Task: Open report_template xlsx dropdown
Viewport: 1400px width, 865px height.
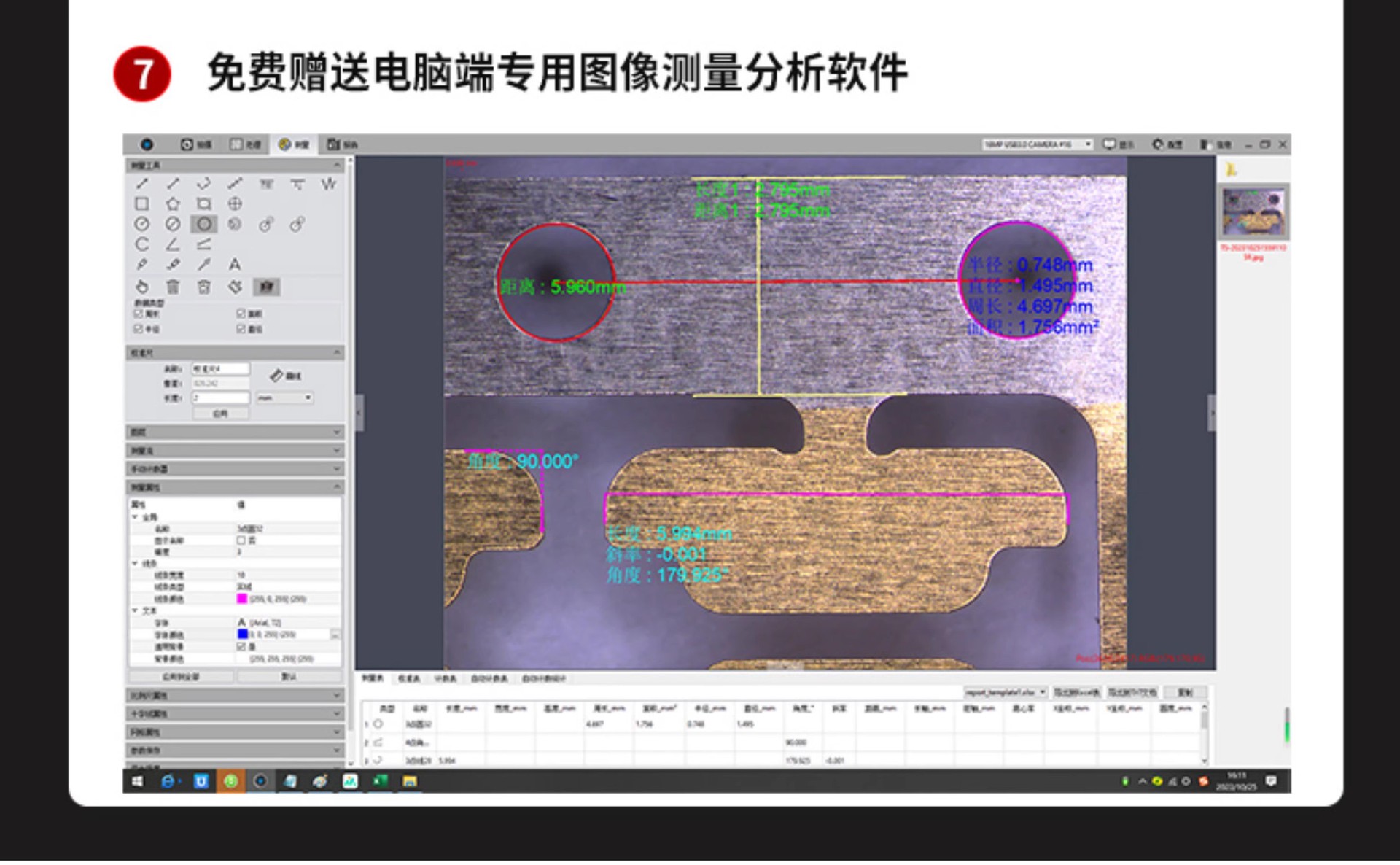Action: tap(1006, 692)
